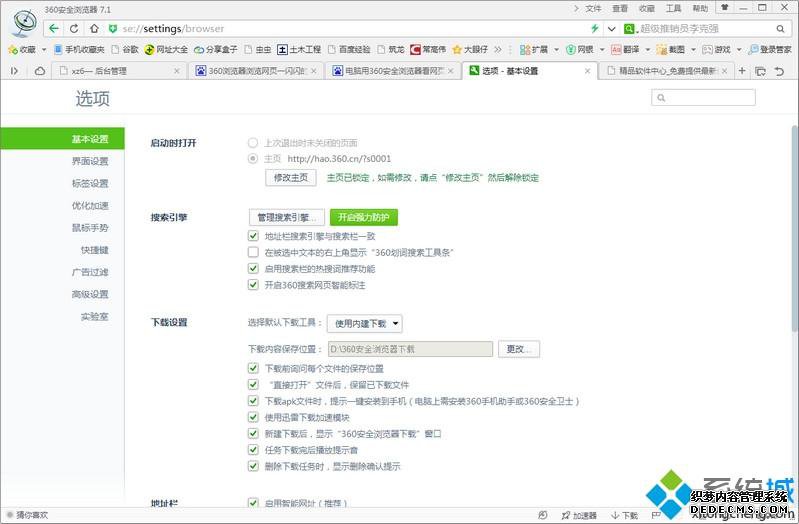Toggle the sidebar icon at tab bar left
The height and width of the screenshot is (524, 799).
click(x=15, y=71)
